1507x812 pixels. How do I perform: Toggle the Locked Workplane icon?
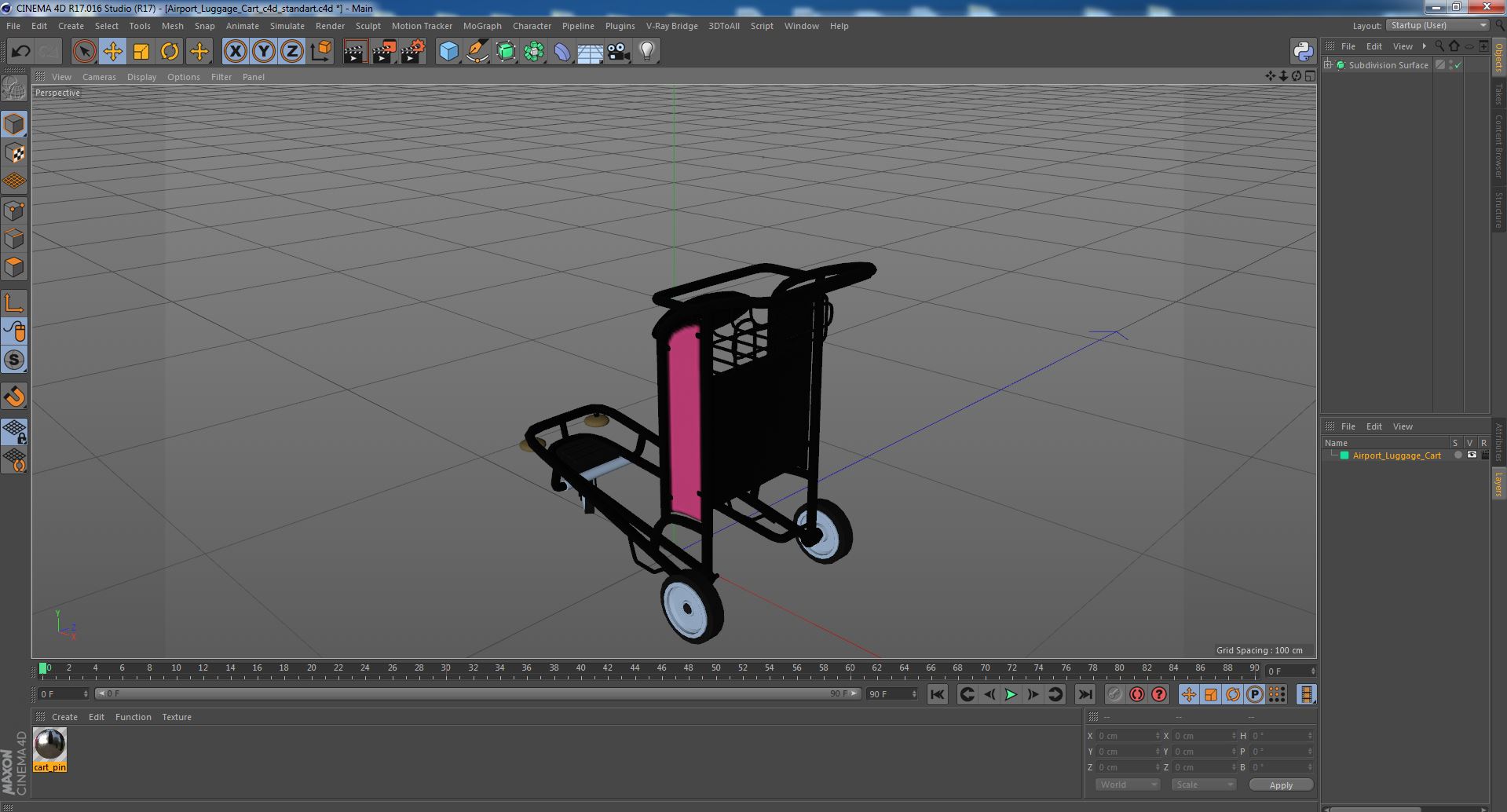point(14,432)
